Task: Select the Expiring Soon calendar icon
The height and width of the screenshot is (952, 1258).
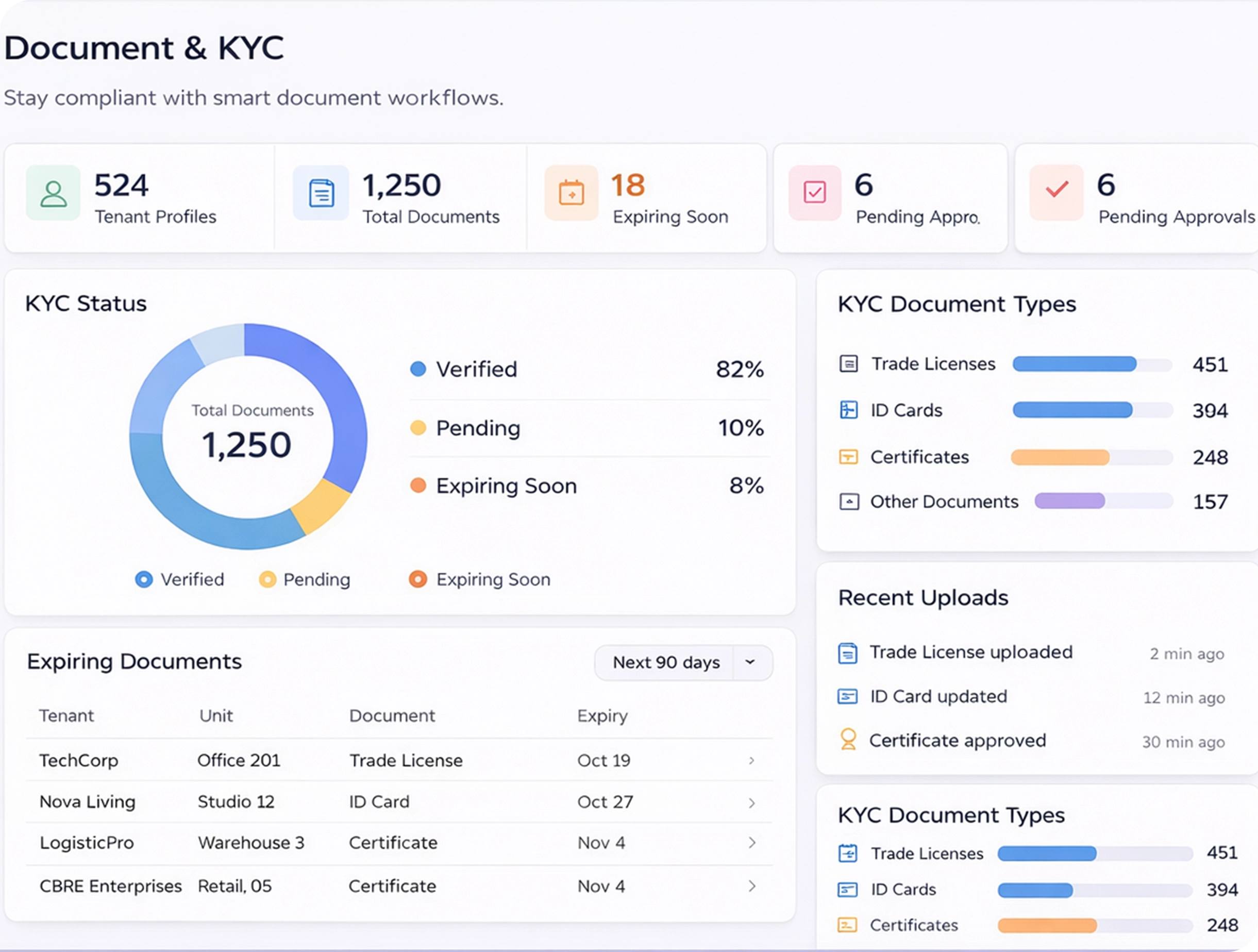Action: tap(571, 193)
